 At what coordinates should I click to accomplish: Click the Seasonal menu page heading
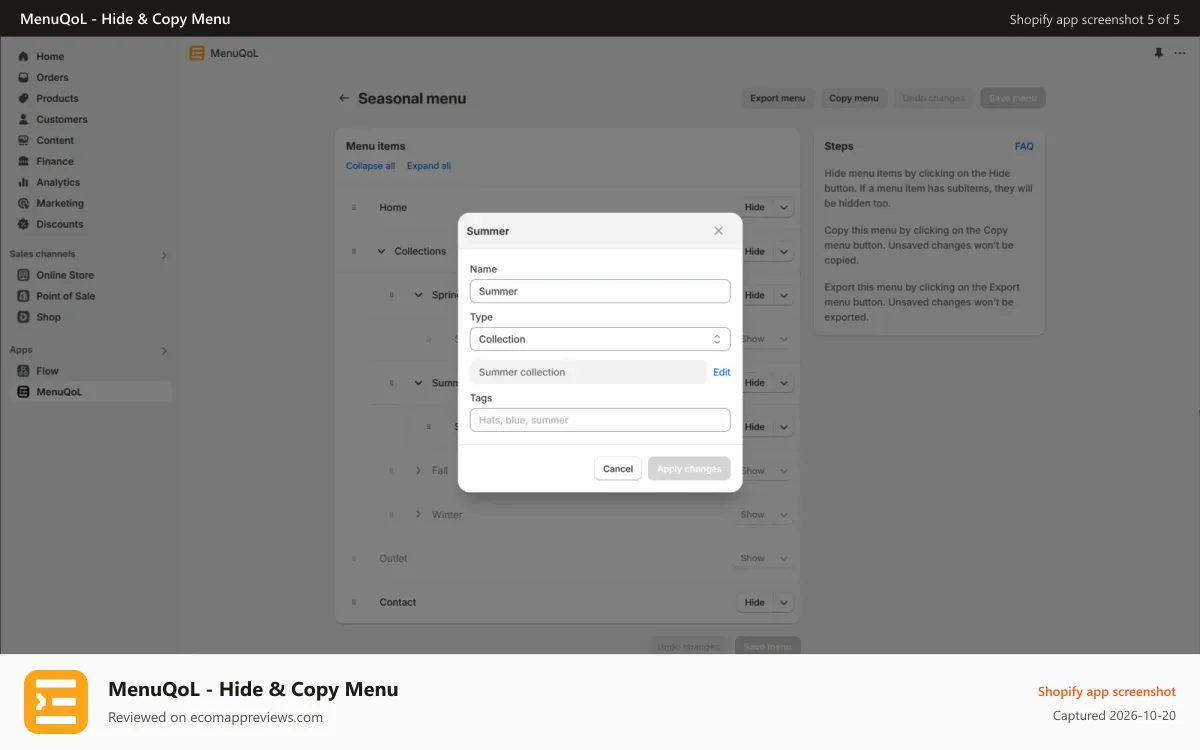pyautogui.click(x=412, y=98)
